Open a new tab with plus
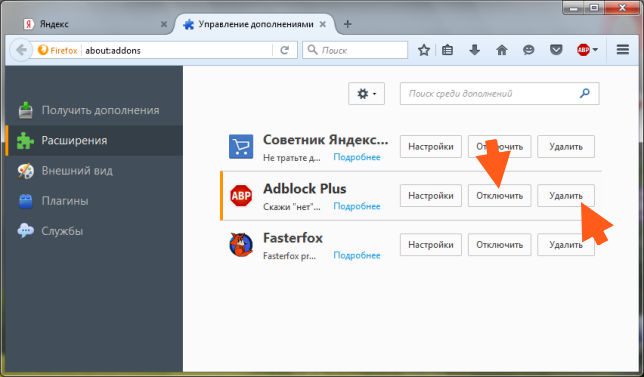 pos(347,24)
